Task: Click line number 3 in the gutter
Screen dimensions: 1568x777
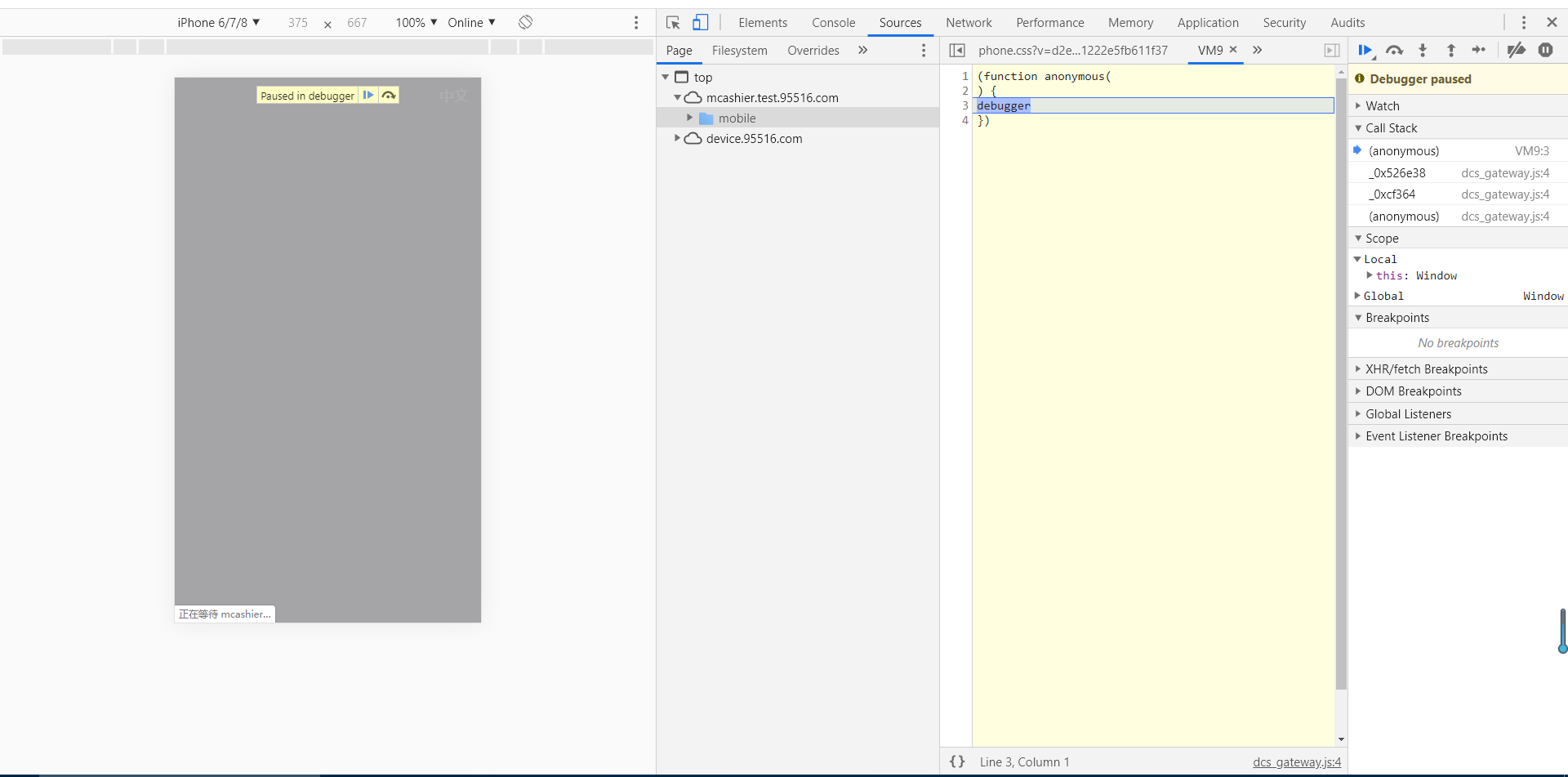Action: pyautogui.click(x=964, y=105)
